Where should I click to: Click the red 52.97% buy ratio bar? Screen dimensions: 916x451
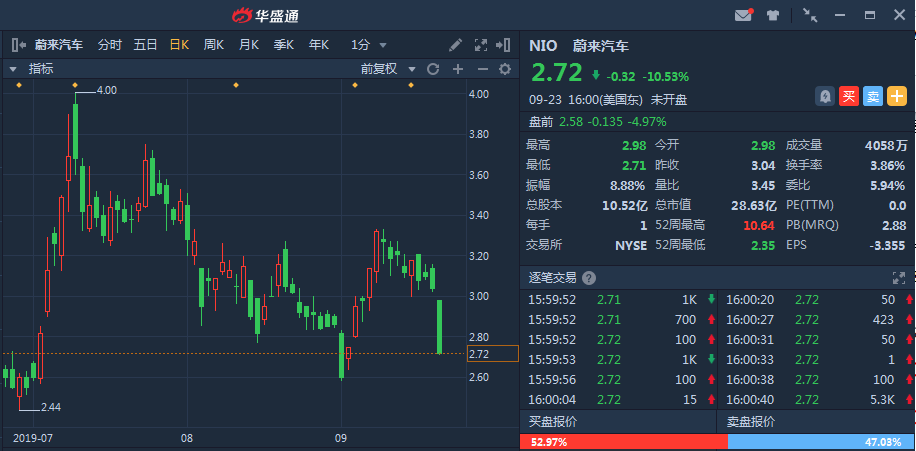[623, 442]
